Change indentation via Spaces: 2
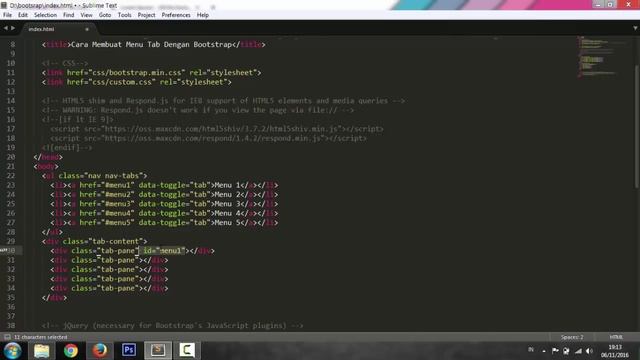Viewport: 640px width, 360px height. click(x=572, y=337)
